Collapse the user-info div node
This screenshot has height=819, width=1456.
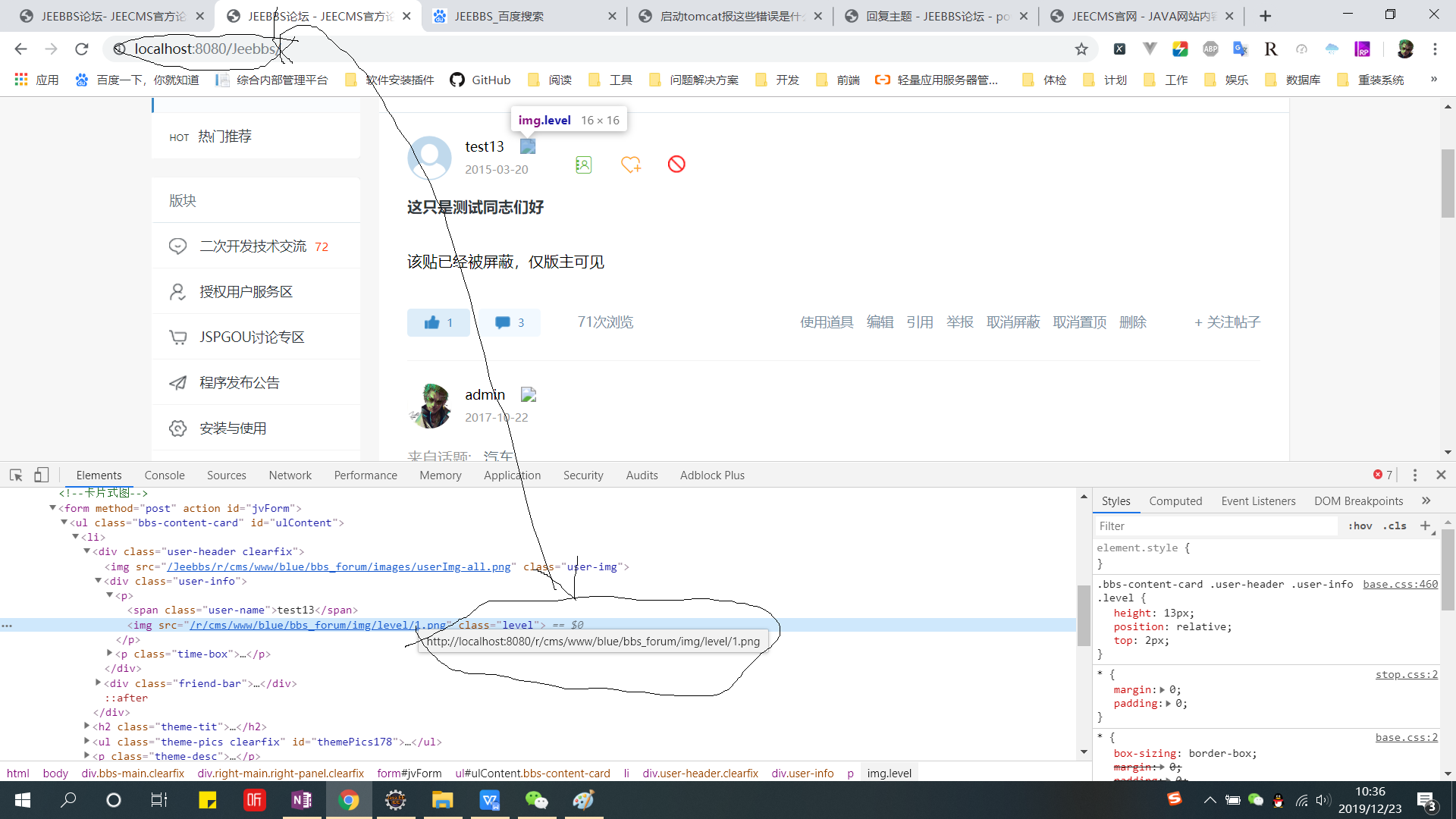point(99,581)
